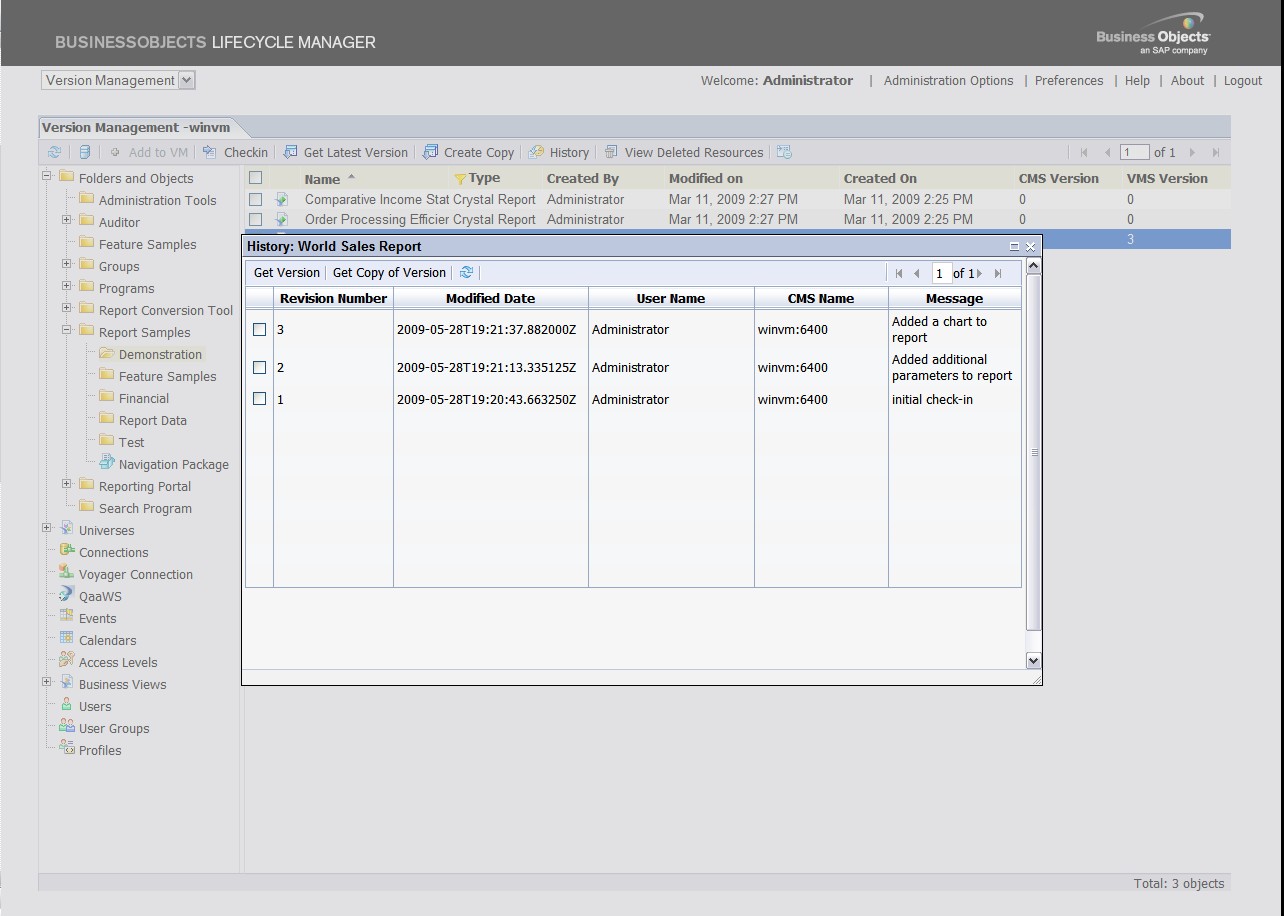Maximize the History: World Sales Report dialog
The width and height of the screenshot is (1284, 916).
1014,246
